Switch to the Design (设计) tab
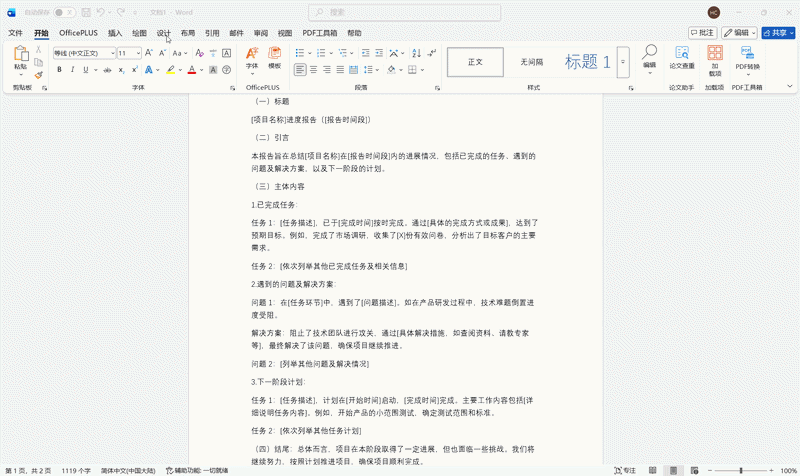800x476 pixels. tap(163, 33)
